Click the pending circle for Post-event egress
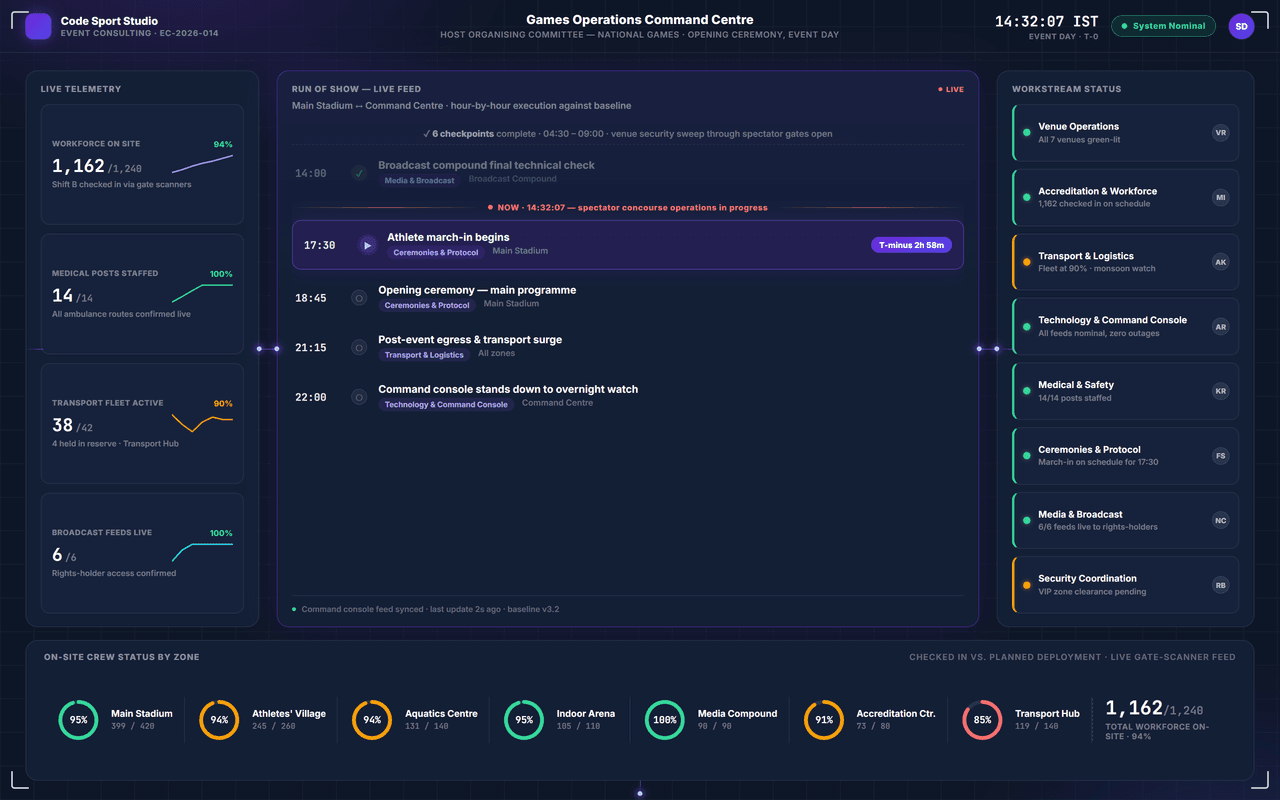Screen dimensions: 1280x800 click(x=359, y=347)
